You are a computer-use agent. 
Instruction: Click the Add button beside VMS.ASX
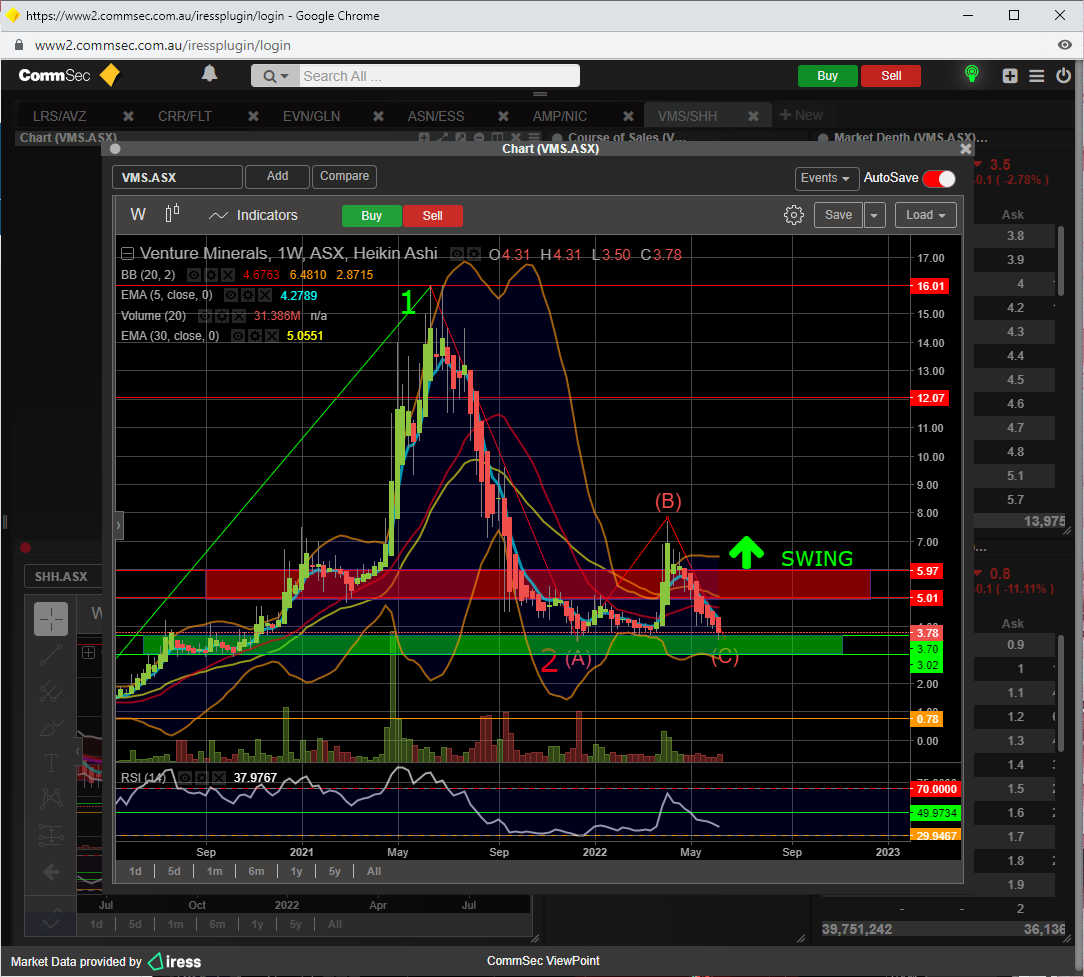coord(277,176)
